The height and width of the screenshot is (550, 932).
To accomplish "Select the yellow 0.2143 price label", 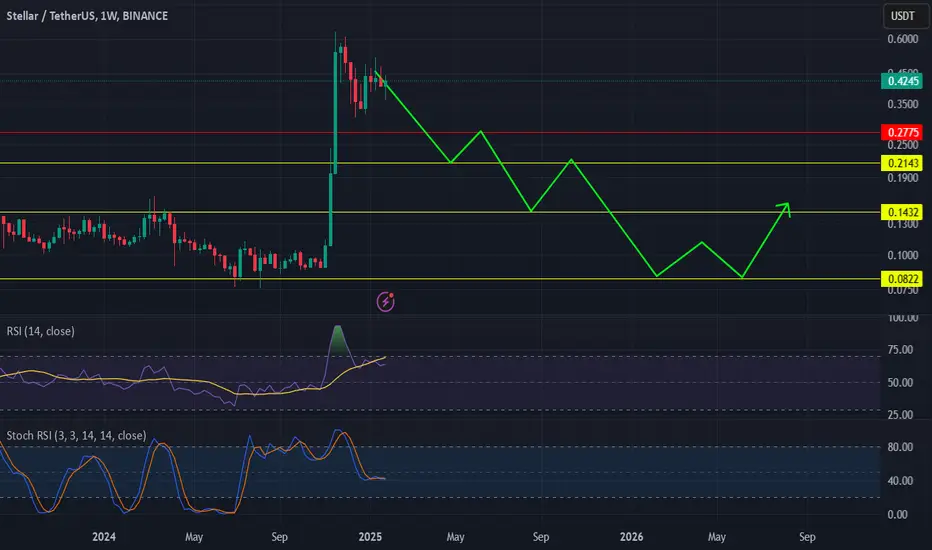I will 902,163.
